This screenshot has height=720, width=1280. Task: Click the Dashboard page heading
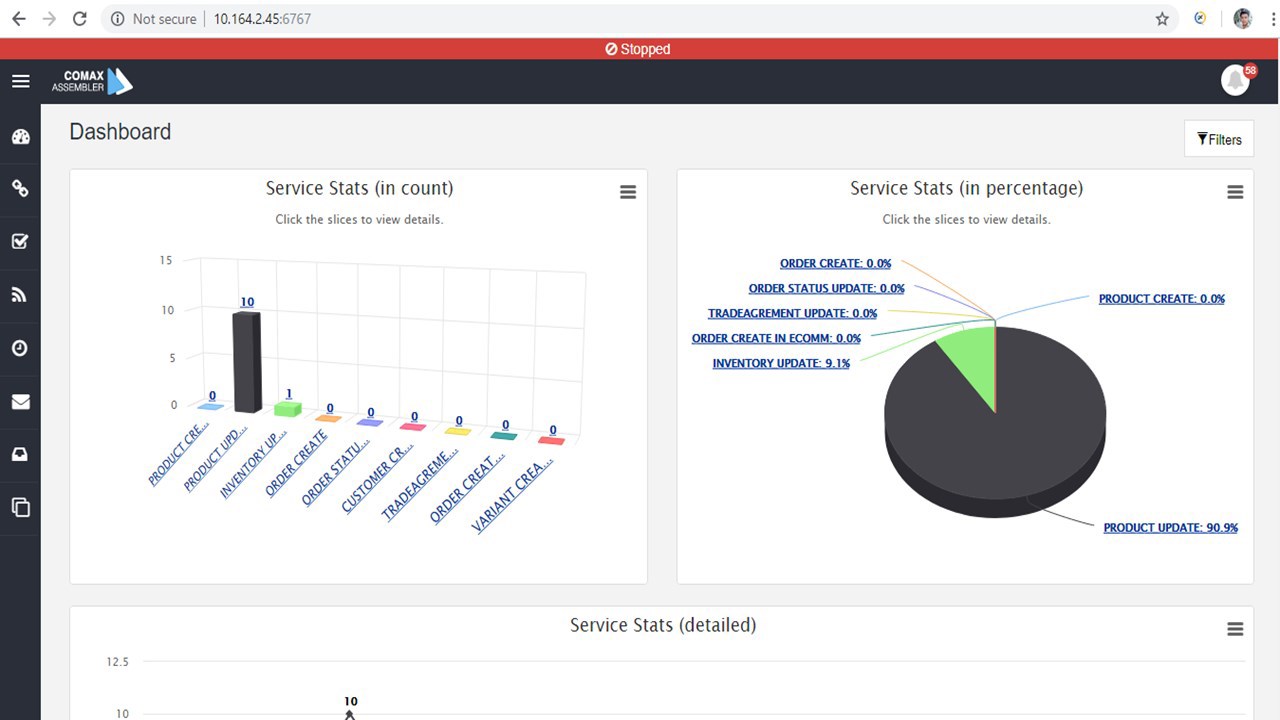coord(120,132)
